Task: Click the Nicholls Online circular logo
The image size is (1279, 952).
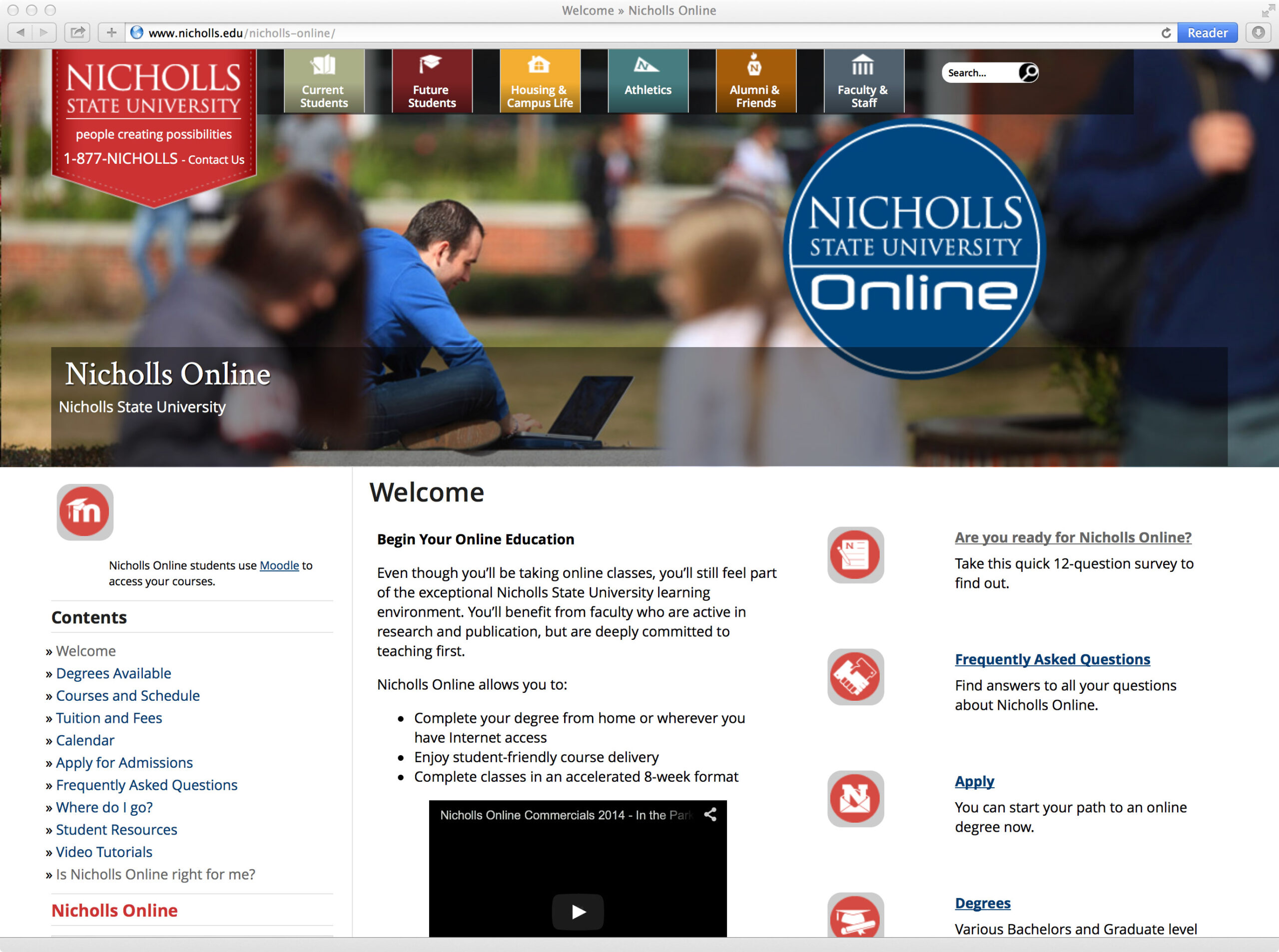Action: (915, 248)
